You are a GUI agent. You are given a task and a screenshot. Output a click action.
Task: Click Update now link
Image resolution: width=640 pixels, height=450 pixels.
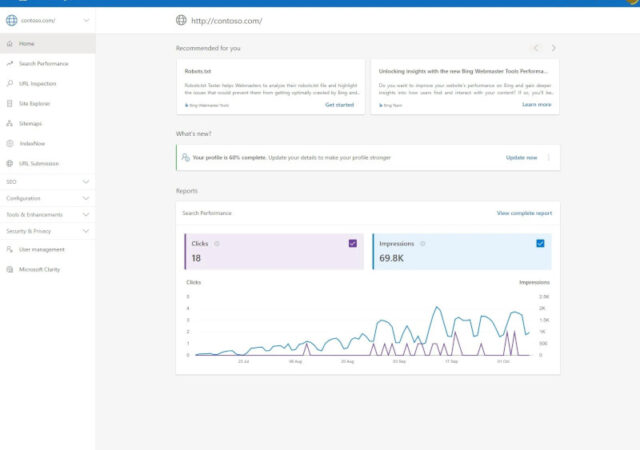(x=521, y=158)
